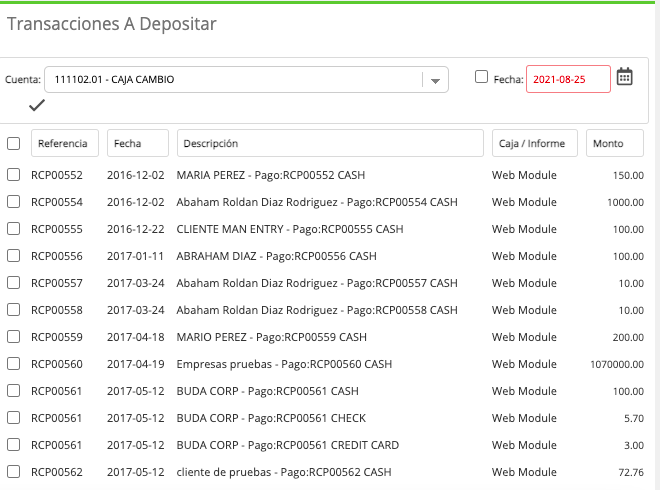Click date 2017-04-19
This screenshot has width=660, height=490.
[136, 364]
